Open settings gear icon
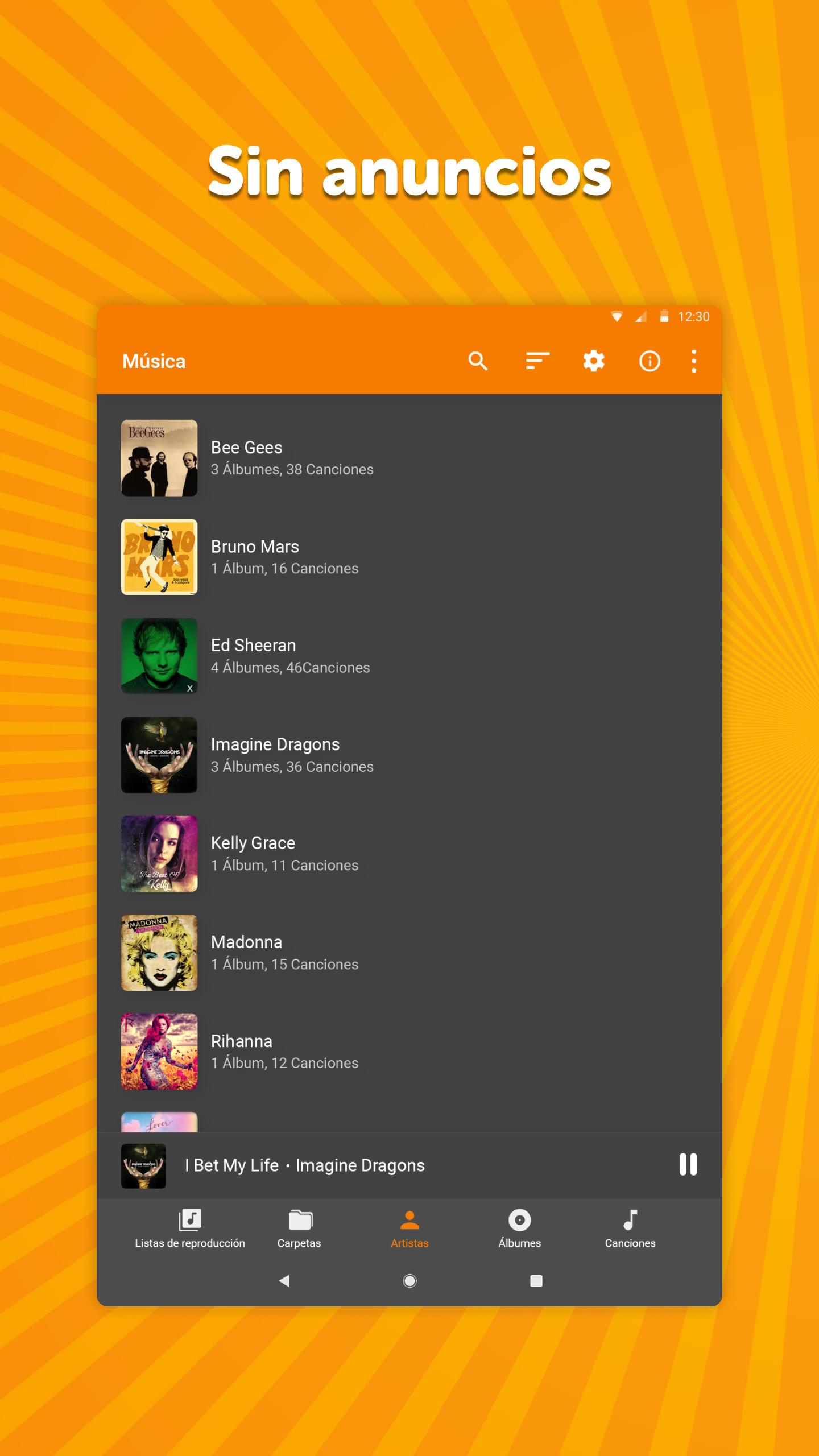819x1456 pixels. pyautogui.click(x=594, y=361)
